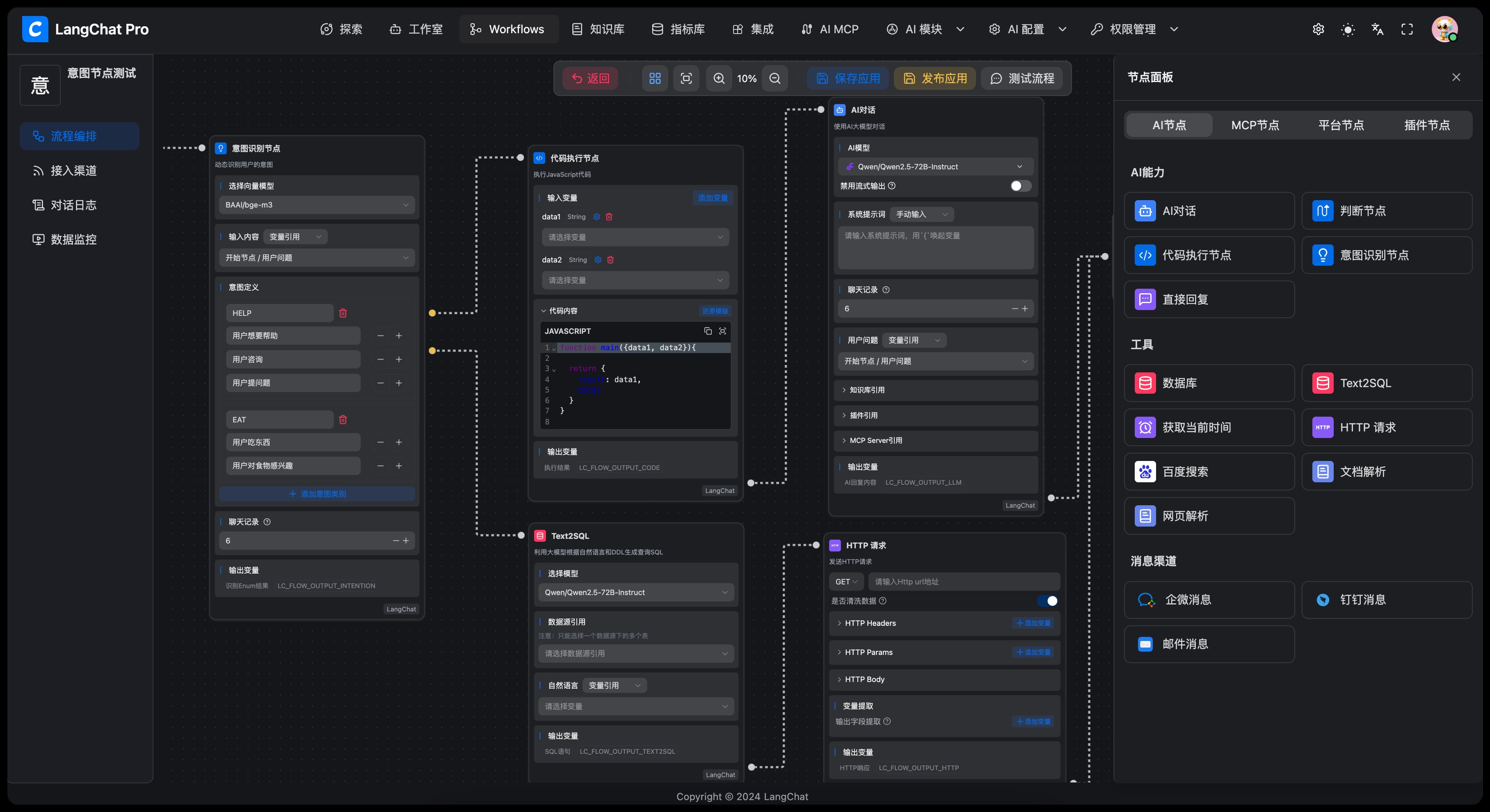
Task: Click the 返回 back button
Action: point(591,78)
